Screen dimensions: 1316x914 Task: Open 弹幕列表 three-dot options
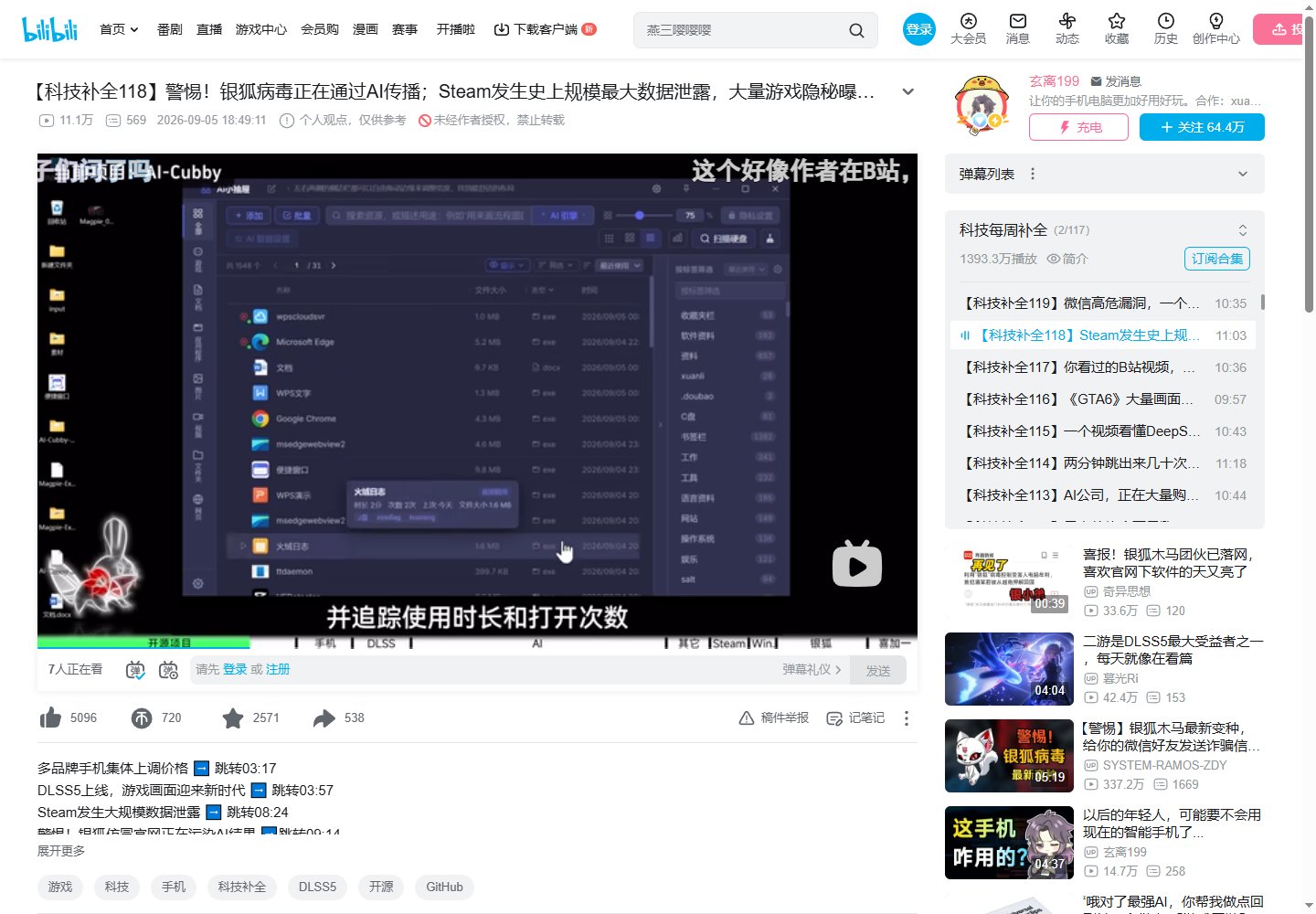pos(1033,174)
